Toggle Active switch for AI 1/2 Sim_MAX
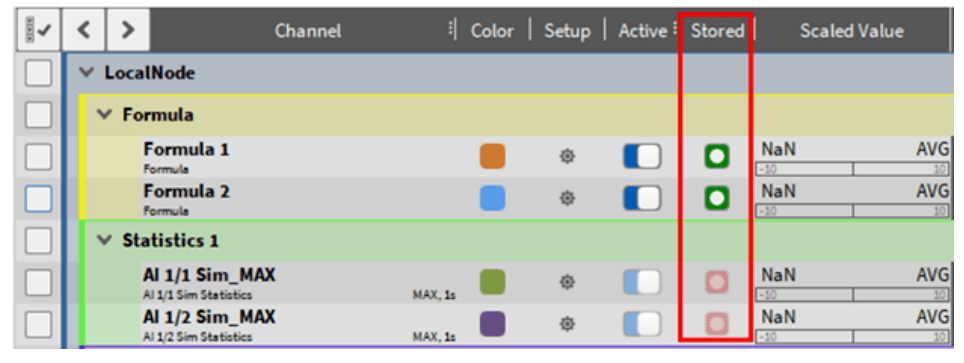Screen dimensions: 964x363 coord(642,324)
